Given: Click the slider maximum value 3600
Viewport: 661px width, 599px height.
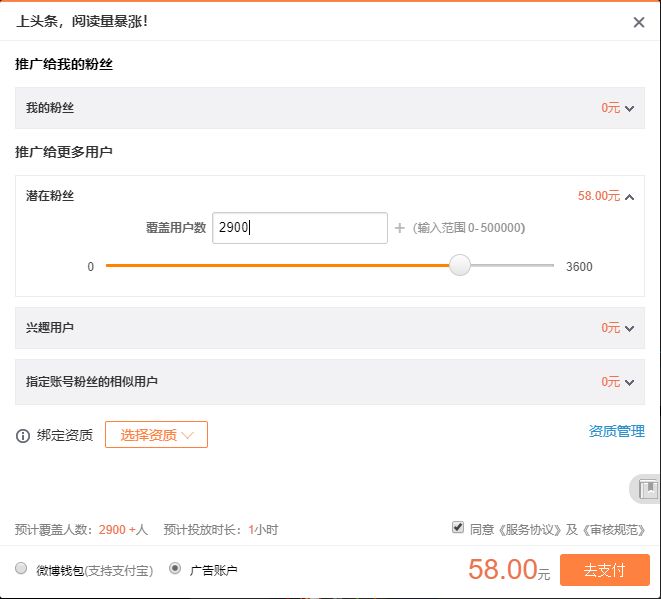Looking at the screenshot, I should 579,266.
